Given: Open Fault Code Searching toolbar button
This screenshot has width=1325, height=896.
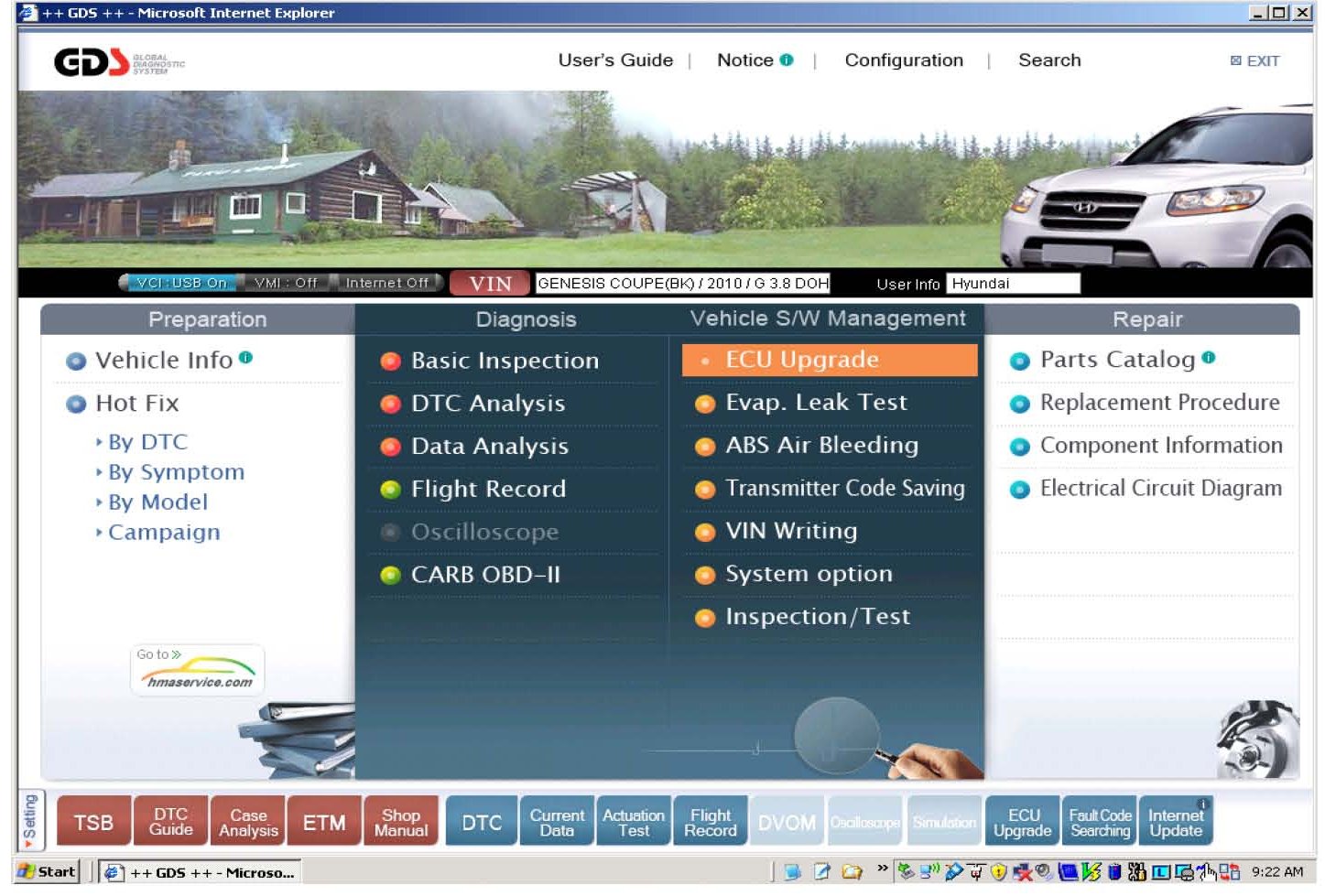Looking at the screenshot, I should coord(1100,822).
